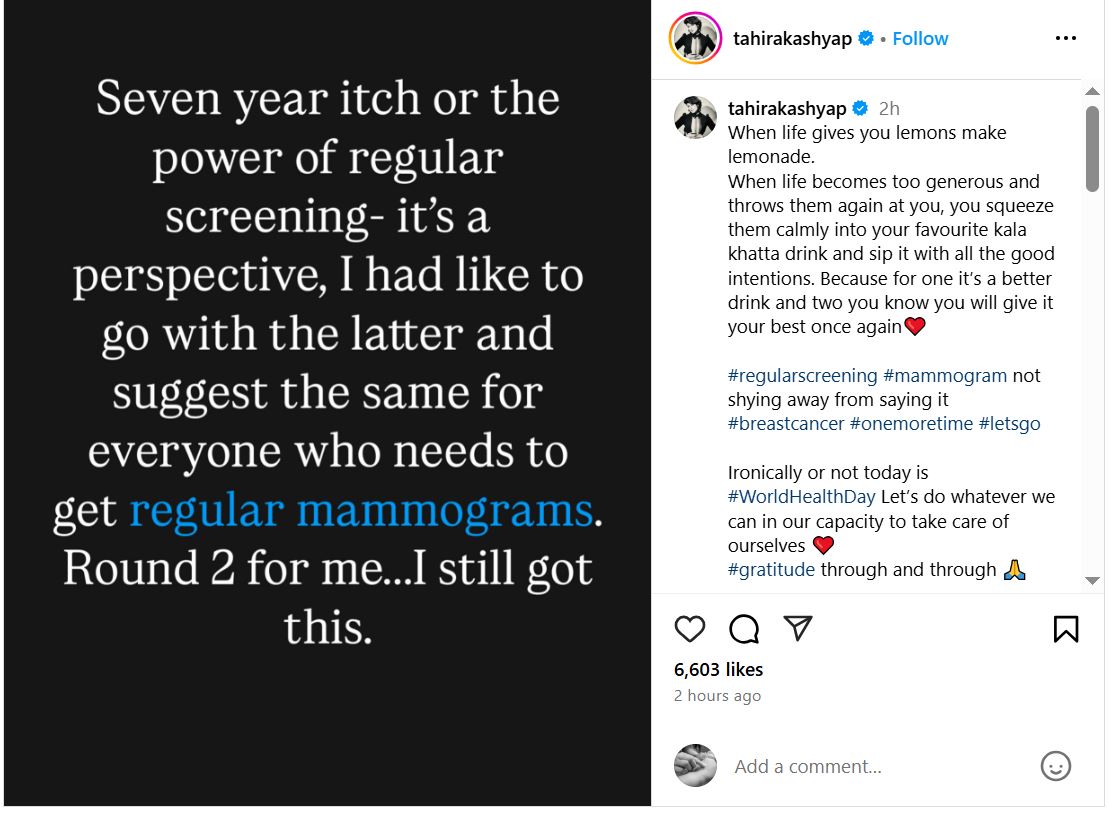Click the verified badge in post header
Viewport: 1108px width, 813px height.
[866, 39]
